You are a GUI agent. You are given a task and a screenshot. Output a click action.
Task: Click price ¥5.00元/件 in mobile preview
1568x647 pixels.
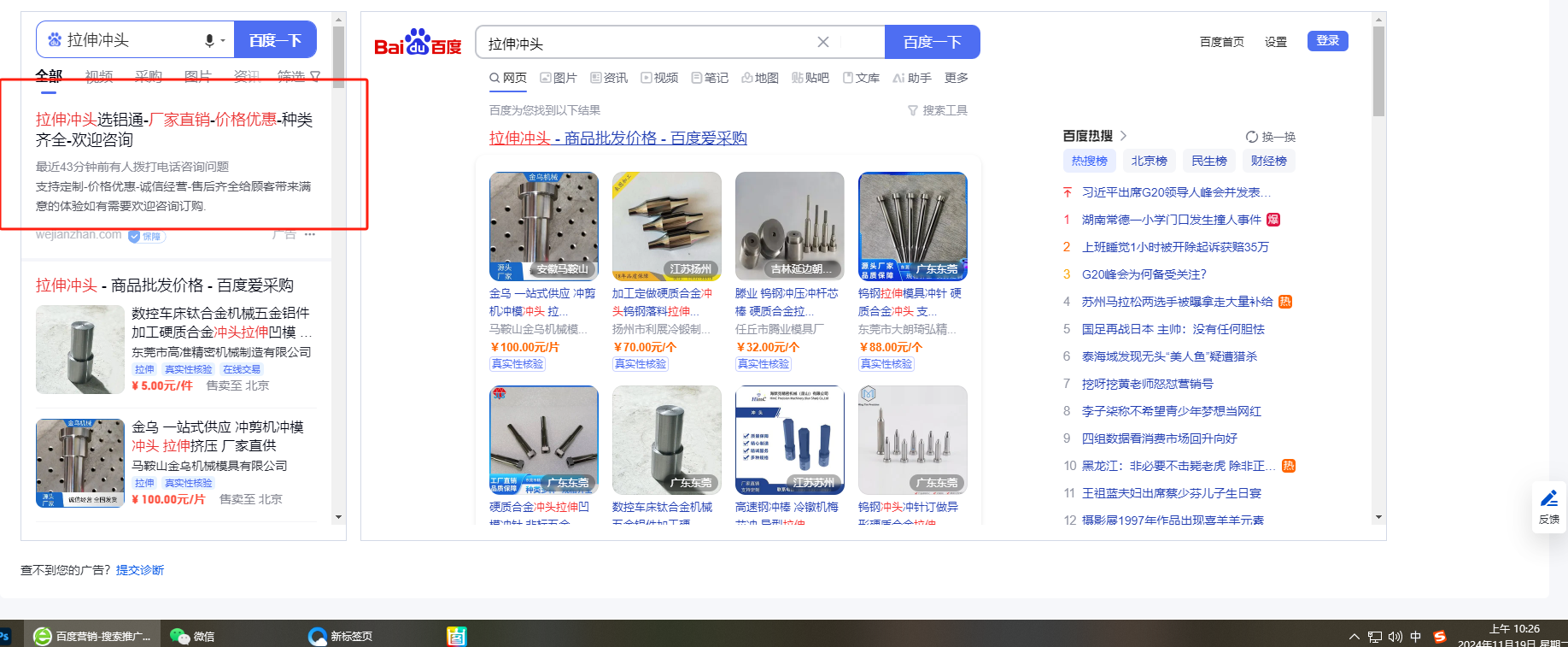click(x=162, y=385)
